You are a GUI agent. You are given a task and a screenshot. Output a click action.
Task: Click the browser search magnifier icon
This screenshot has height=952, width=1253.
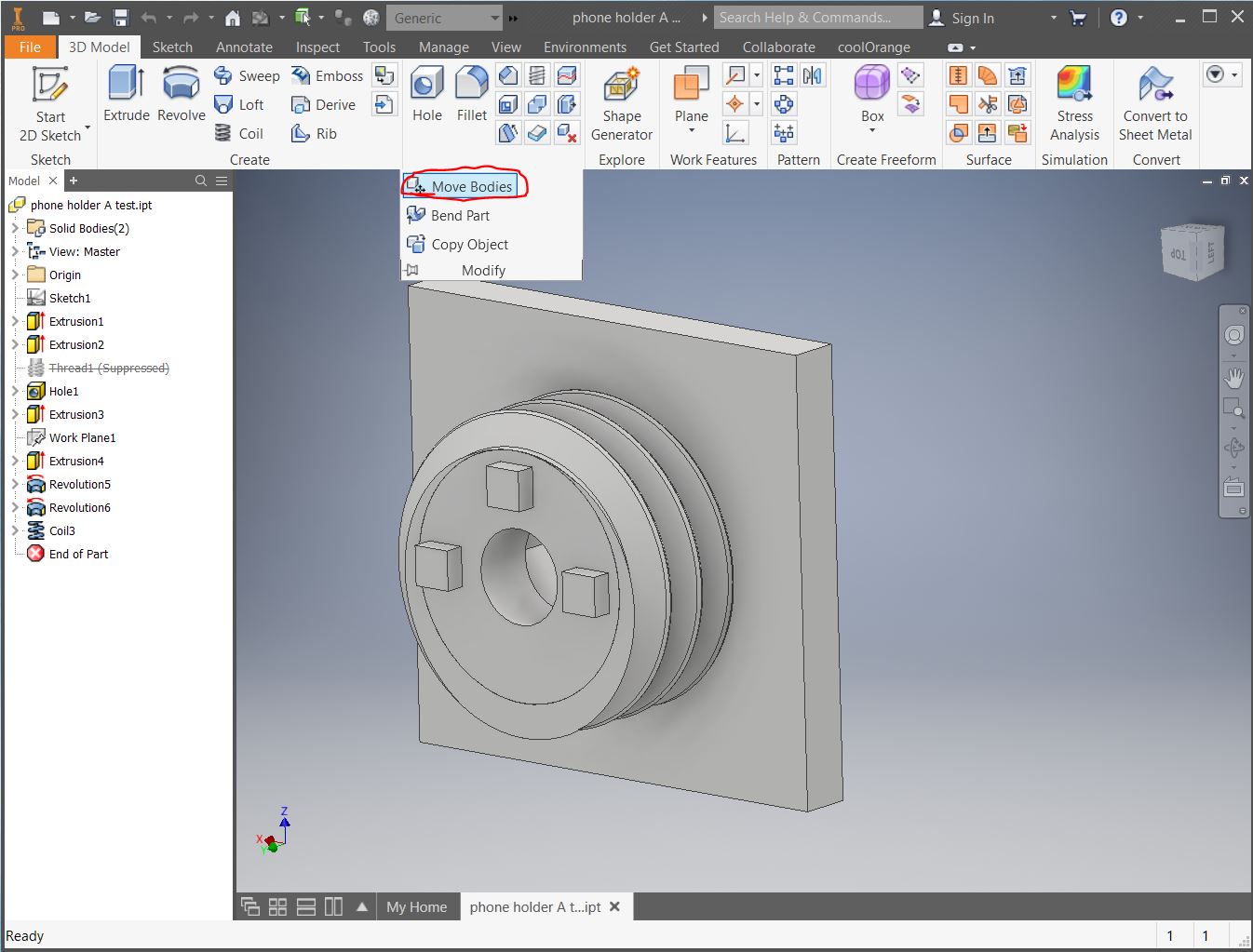click(x=200, y=181)
